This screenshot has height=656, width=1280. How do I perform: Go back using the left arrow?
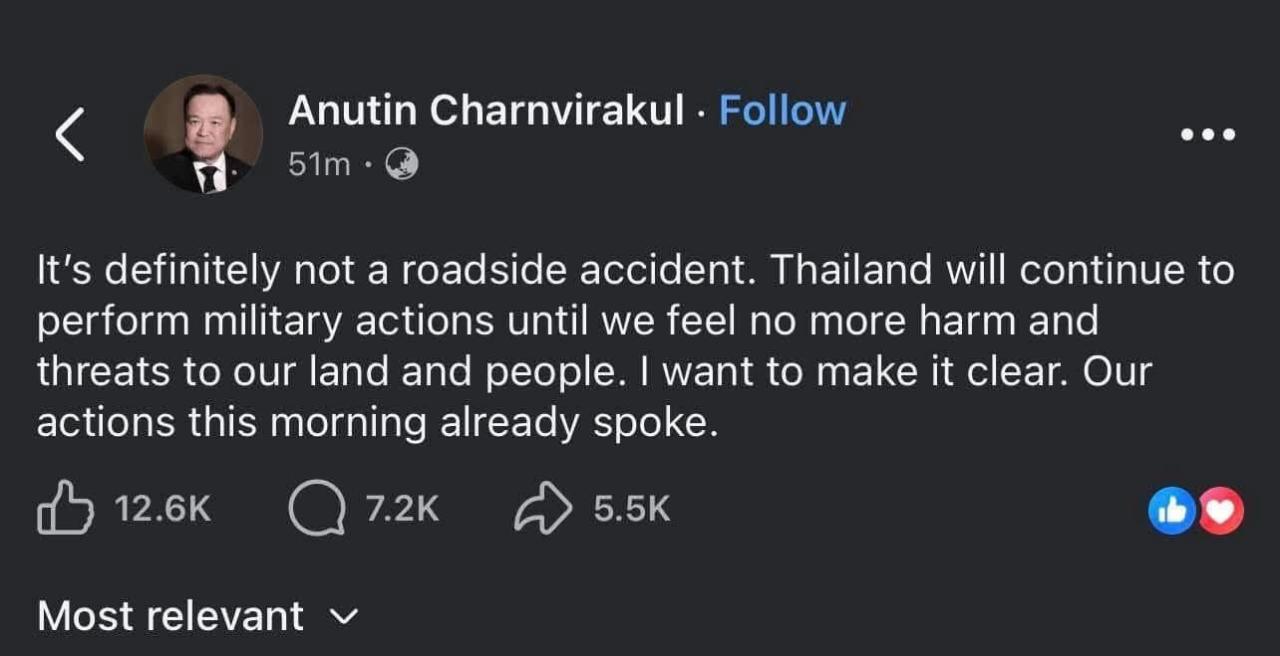click(x=69, y=135)
